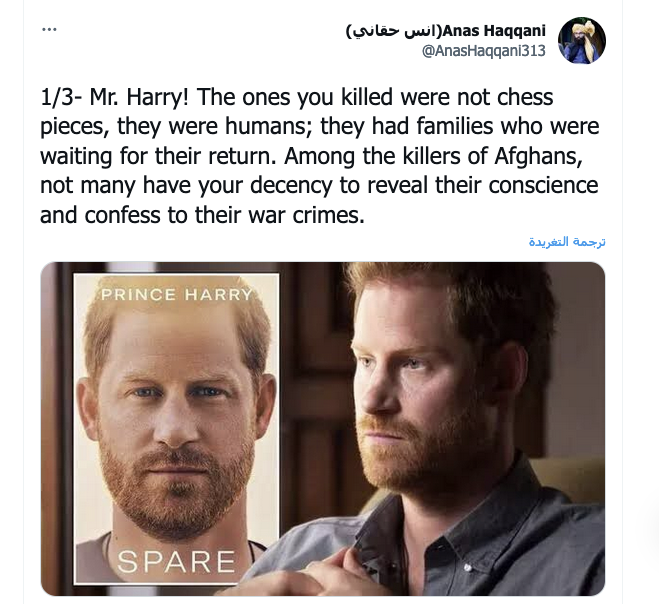The width and height of the screenshot is (659, 604).
Task: Open the three-dot more options menu
Action: click(49, 29)
